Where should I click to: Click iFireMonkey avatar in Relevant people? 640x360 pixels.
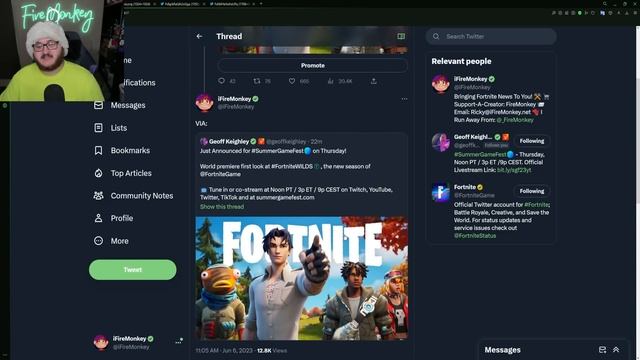(x=441, y=84)
